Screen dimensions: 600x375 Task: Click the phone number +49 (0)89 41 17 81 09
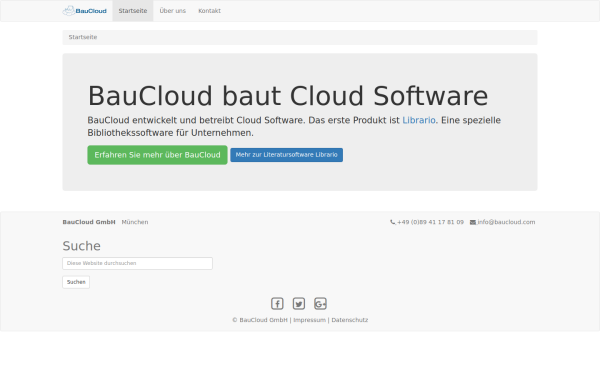click(430, 222)
